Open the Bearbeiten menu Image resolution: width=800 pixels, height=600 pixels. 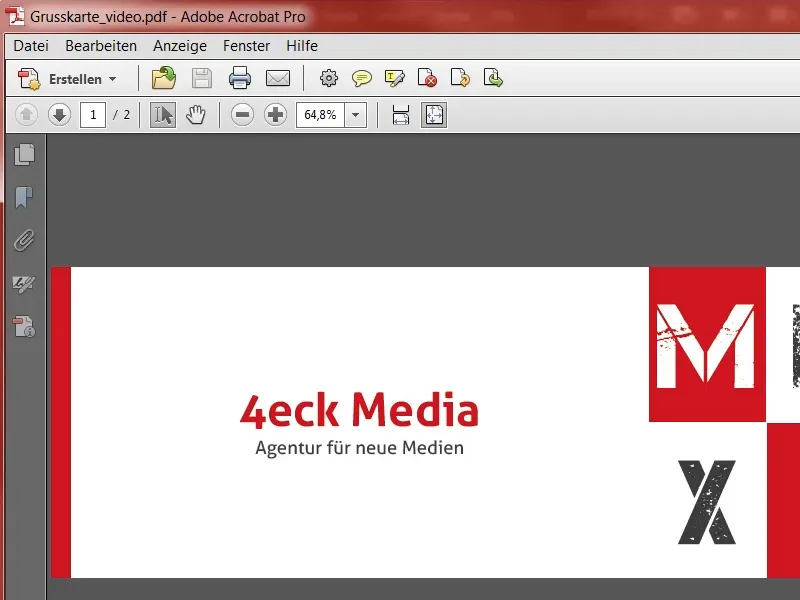(x=101, y=46)
